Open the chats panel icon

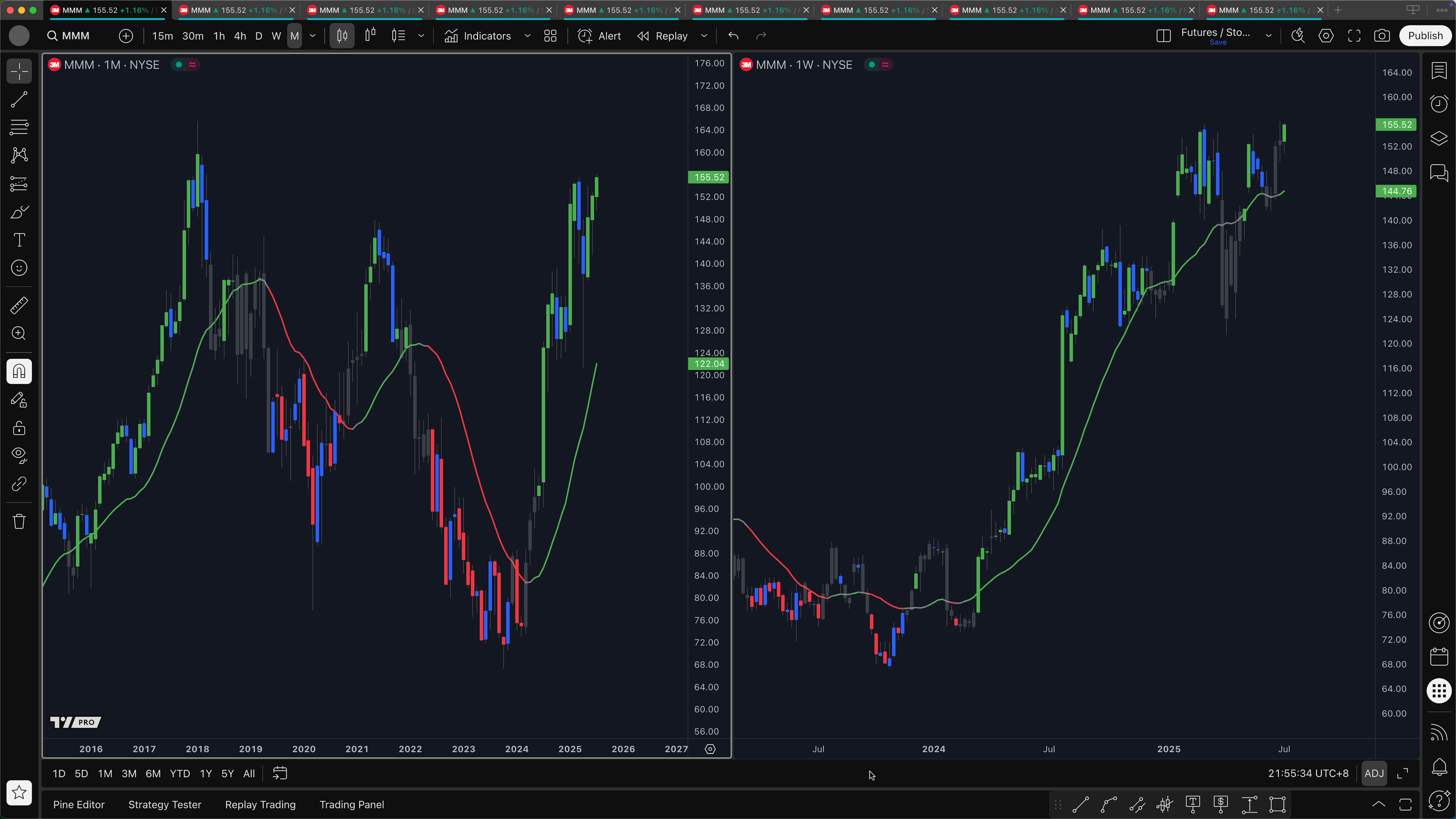click(1439, 173)
